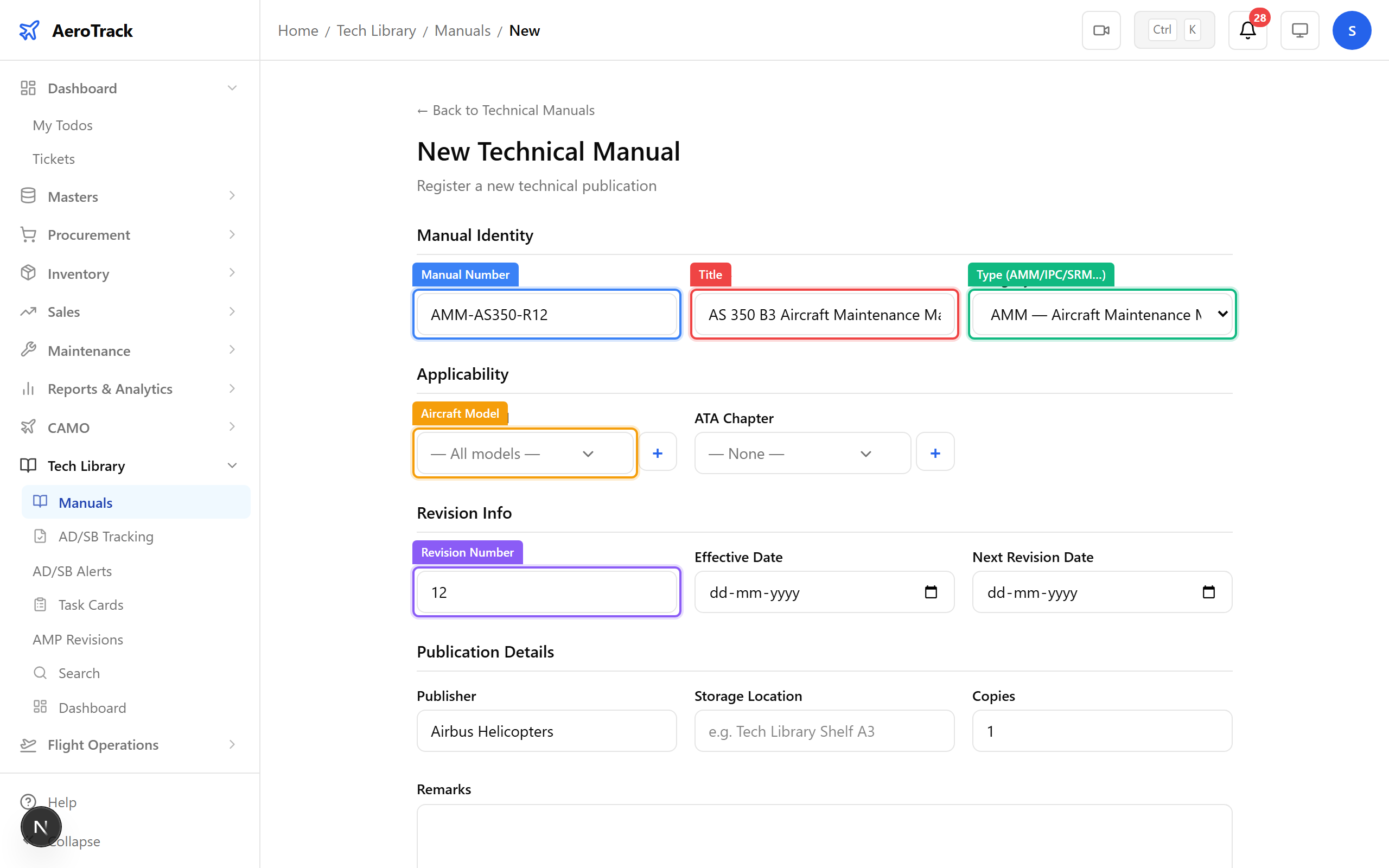Select the Maintenance wrench icon in sidebar
Image resolution: width=1389 pixels, height=868 pixels.
tap(28, 350)
